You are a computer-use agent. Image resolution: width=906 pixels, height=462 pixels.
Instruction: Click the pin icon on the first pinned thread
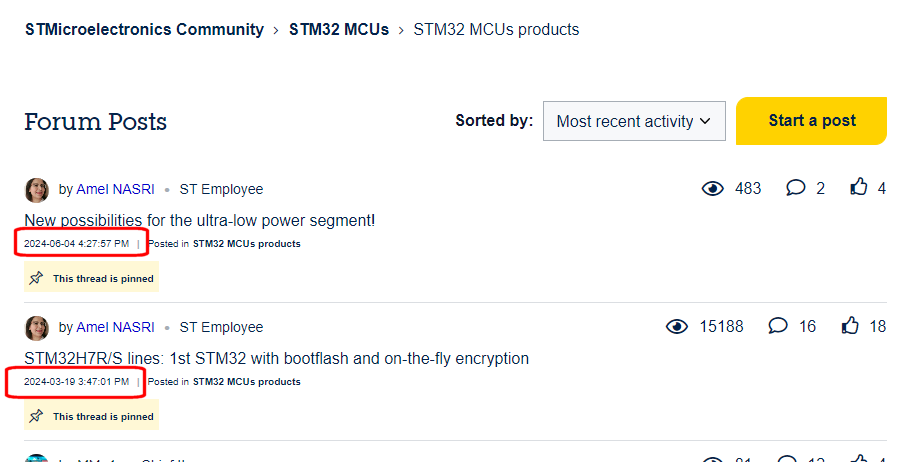pyautogui.click(x=37, y=278)
